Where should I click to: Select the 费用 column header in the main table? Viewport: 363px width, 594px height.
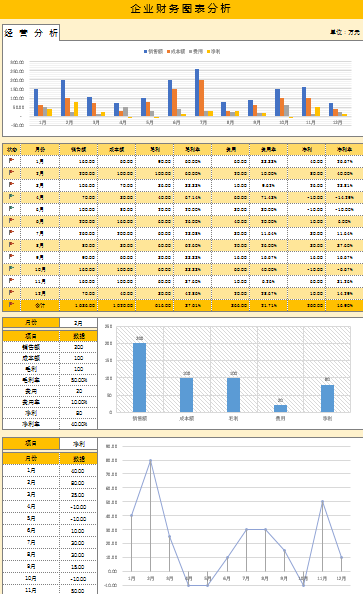(x=231, y=150)
